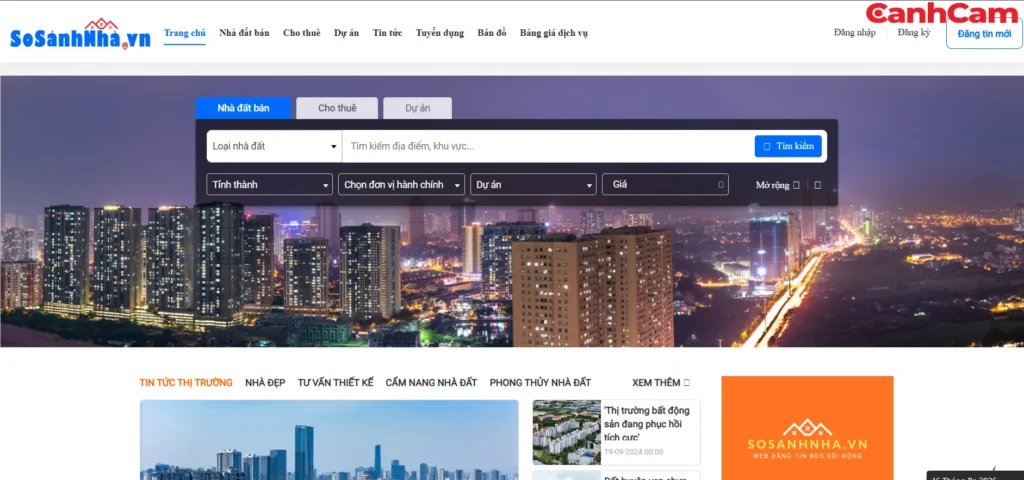Expand filters with Mở rộng

pos(777,185)
